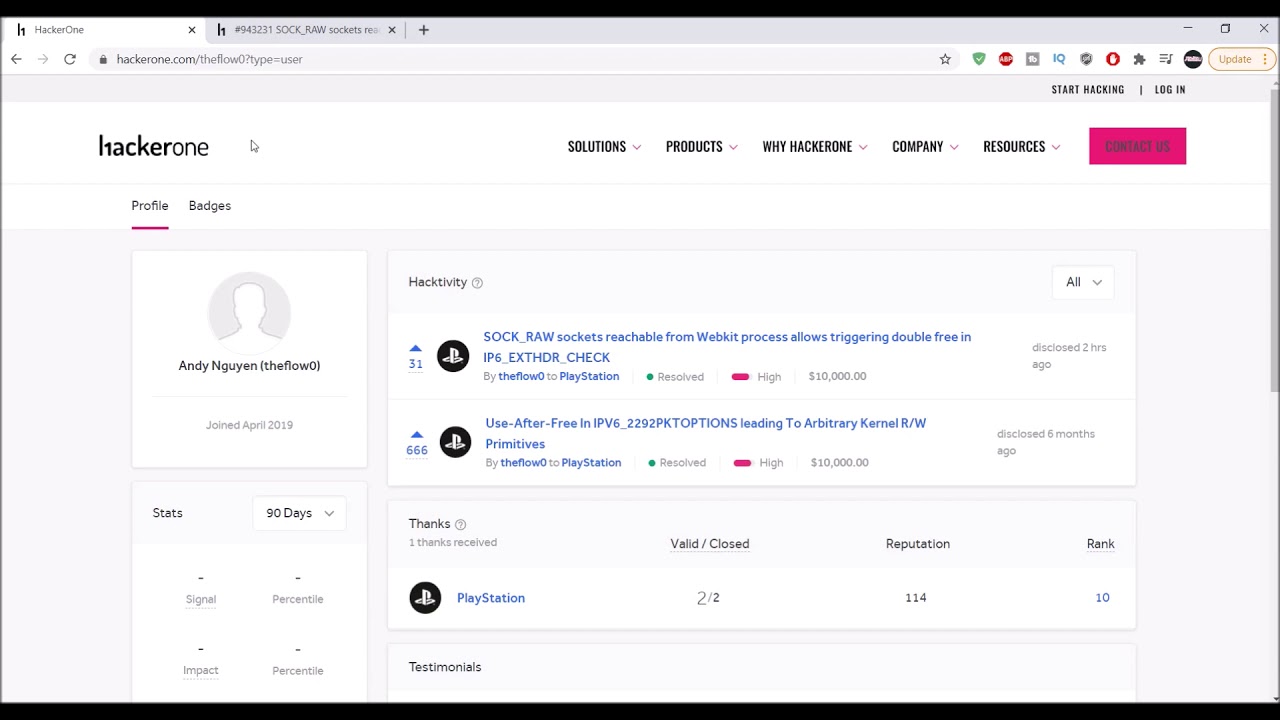The width and height of the screenshot is (1280, 720).
Task: Click the CONTACT US button
Action: 1137,146
